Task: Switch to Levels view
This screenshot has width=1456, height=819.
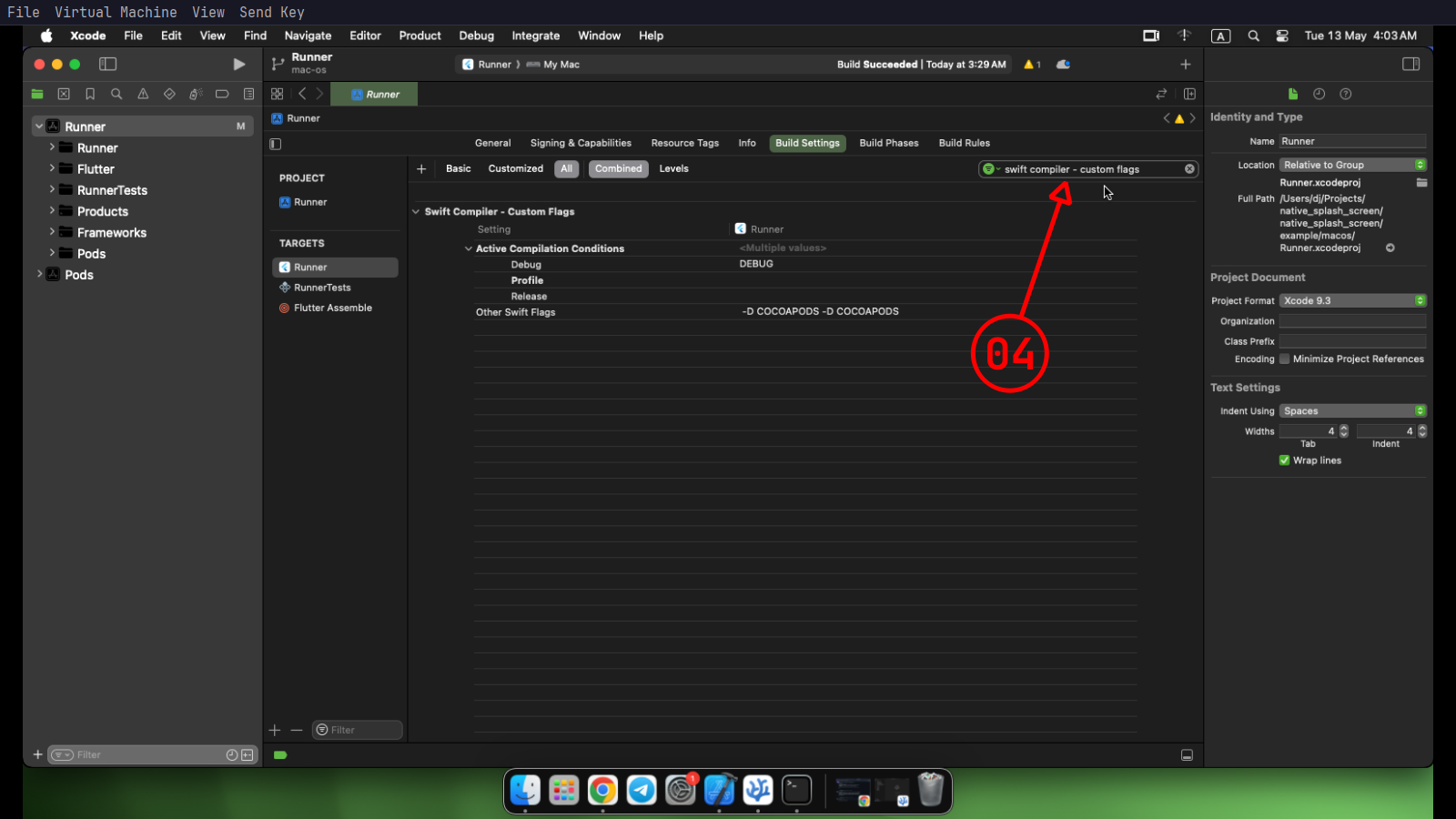Action: [673, 168]
